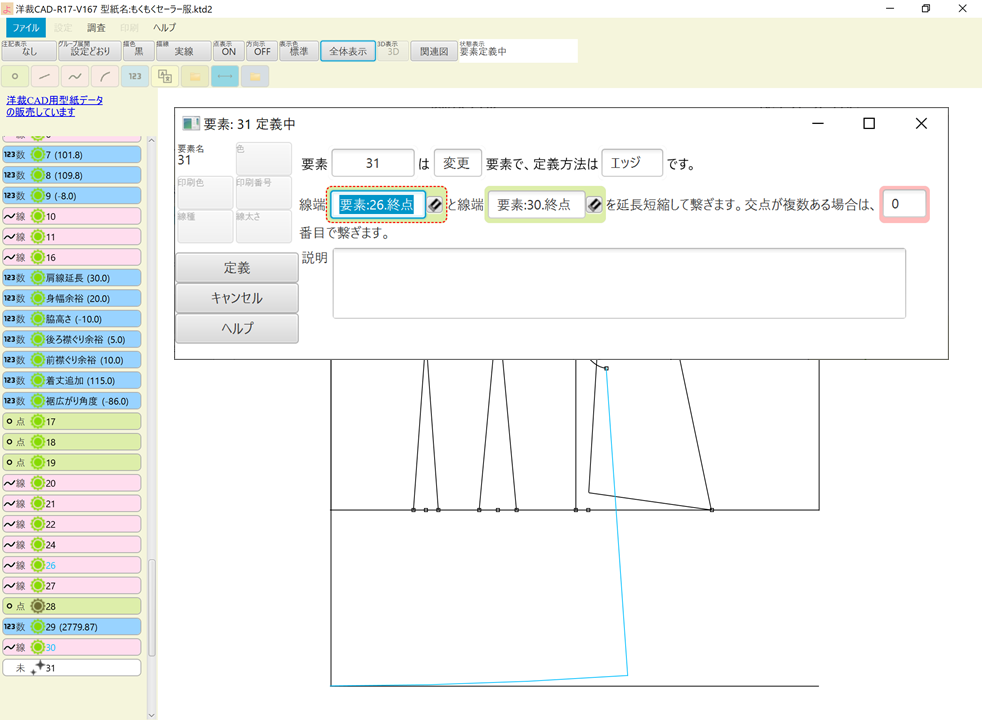Image resolution: width=982 pixels, height=720 pixels.
Task: Open the グループ展開 設定どおり selector
Action: pyautogui.click(x=90, y=50)
